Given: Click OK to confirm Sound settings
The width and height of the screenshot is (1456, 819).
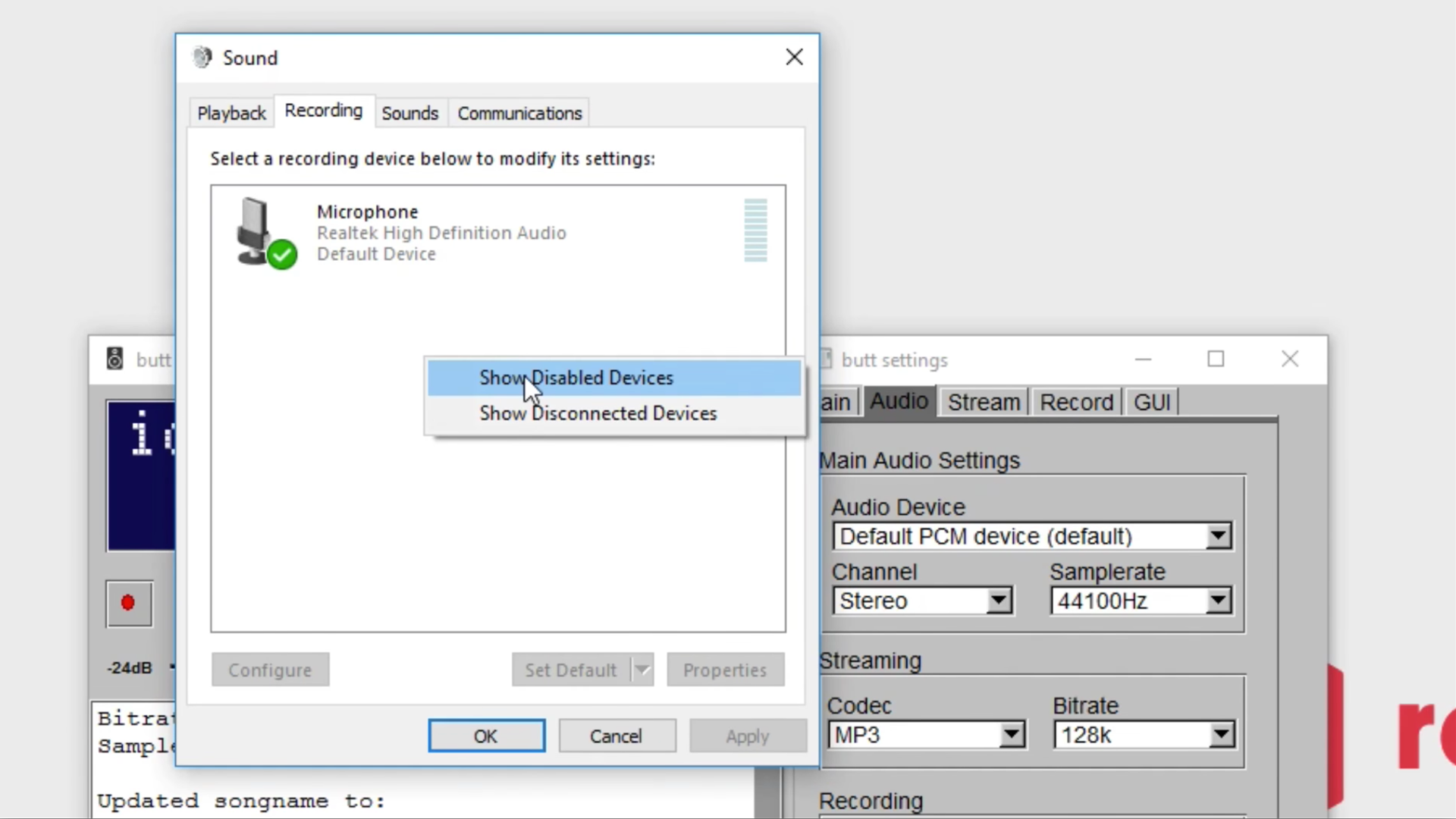Looking at the screenshot, I should coord(485,735).
